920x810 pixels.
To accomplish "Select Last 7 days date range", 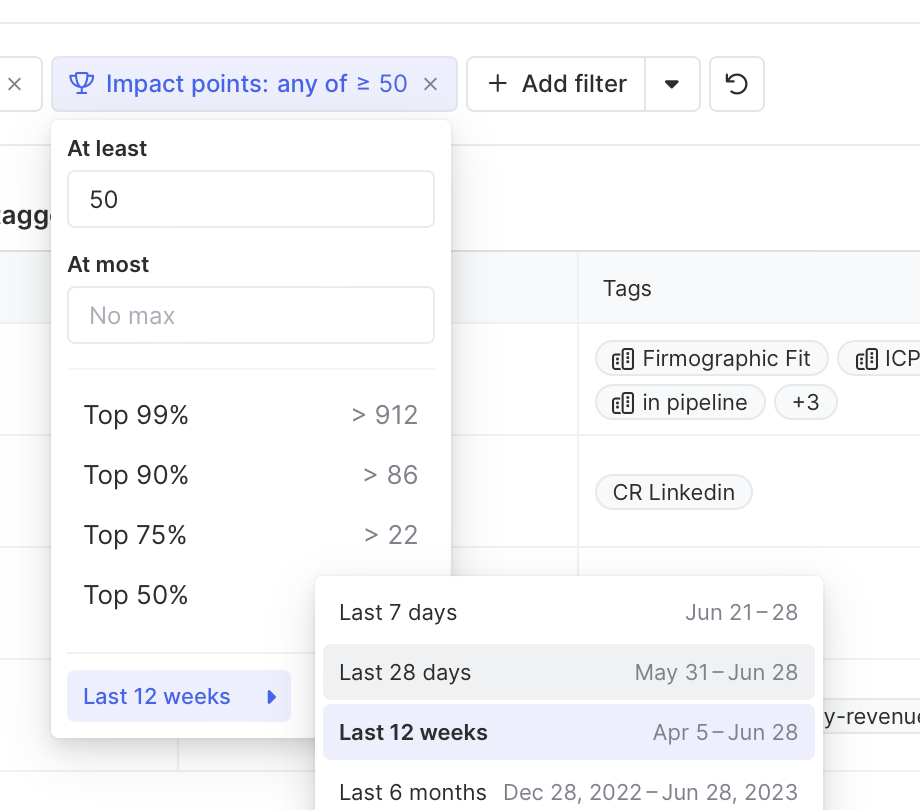I will [x=569, y=612].
